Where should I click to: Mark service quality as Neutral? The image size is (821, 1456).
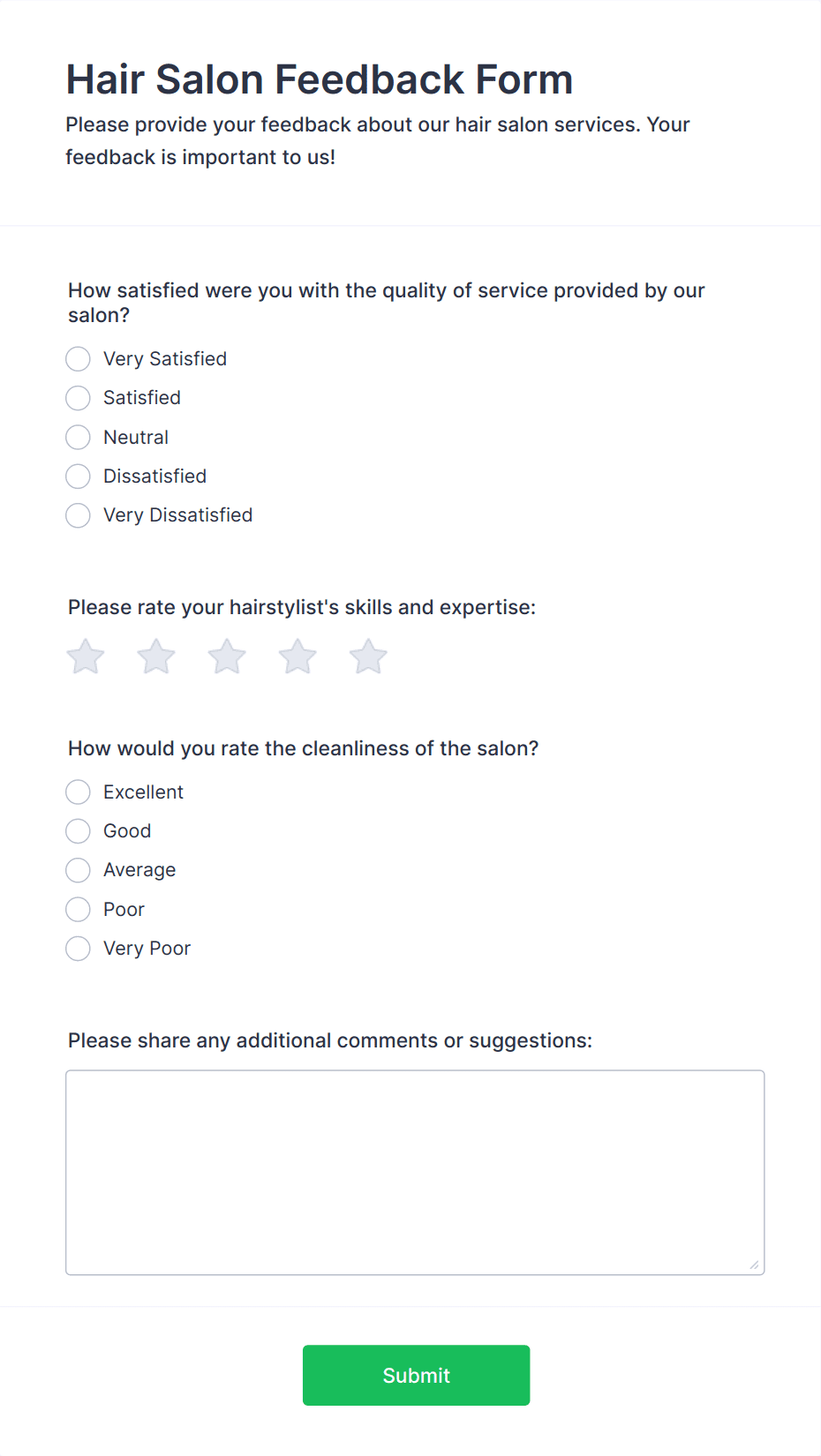click(78, 438)
